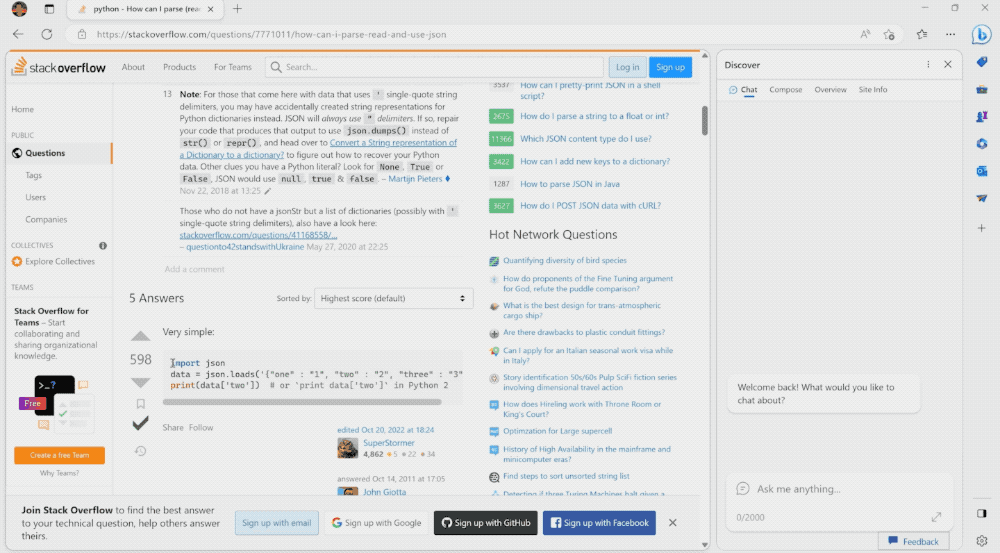Open the Games icon in Edge sidebar
The image size is (1000, 553).
[982, 117]
